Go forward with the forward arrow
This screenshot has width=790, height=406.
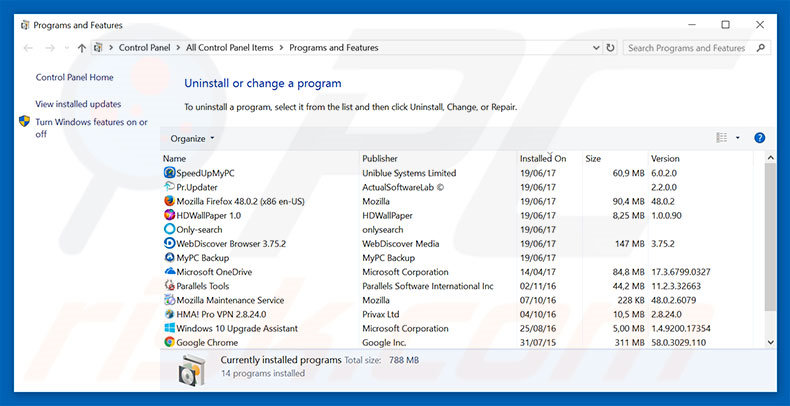point(49,48)
